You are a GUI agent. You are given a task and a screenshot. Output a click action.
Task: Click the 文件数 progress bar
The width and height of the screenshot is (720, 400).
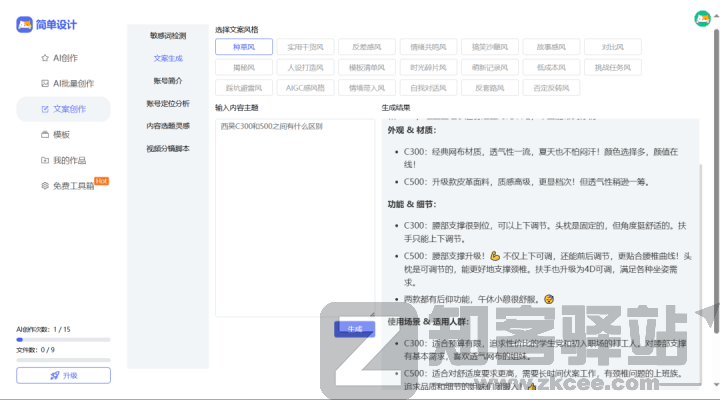[63, 360]
